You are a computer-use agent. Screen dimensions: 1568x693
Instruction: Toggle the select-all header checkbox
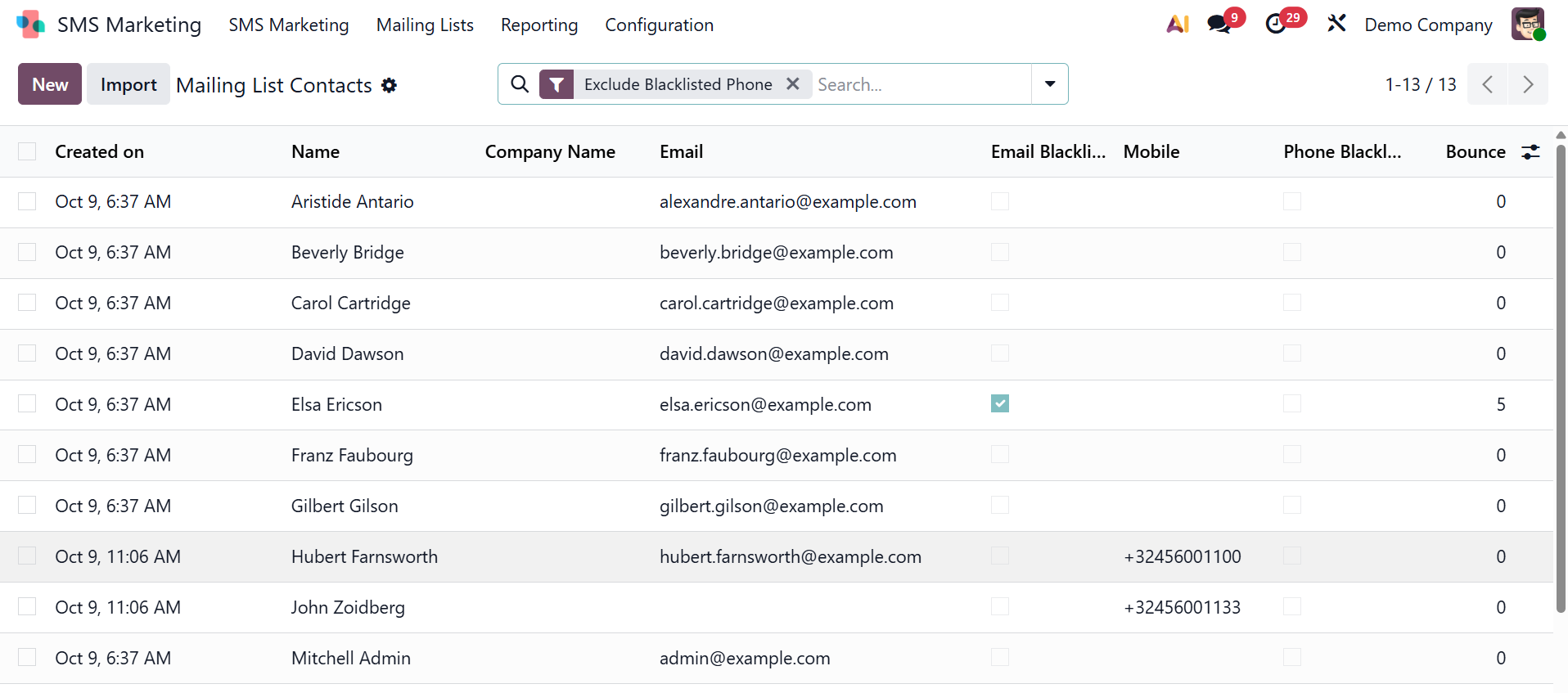pos(27,151)
